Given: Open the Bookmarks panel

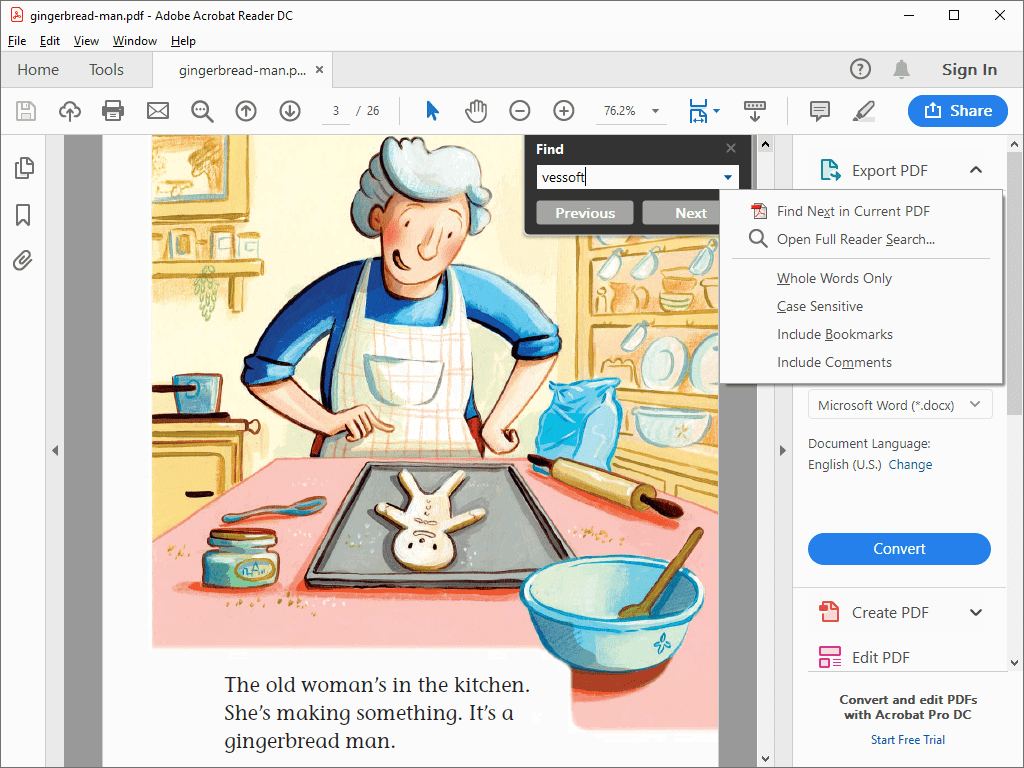Looking at the screenshot, I should pos(23,214).
